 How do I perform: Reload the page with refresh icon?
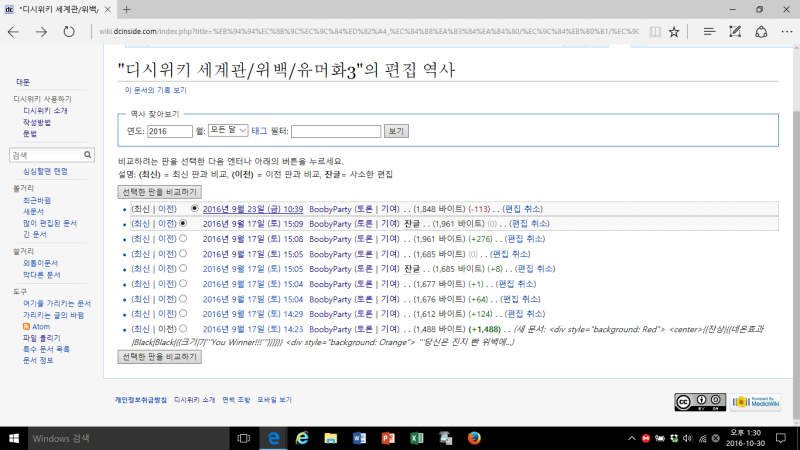pos(69,32)
